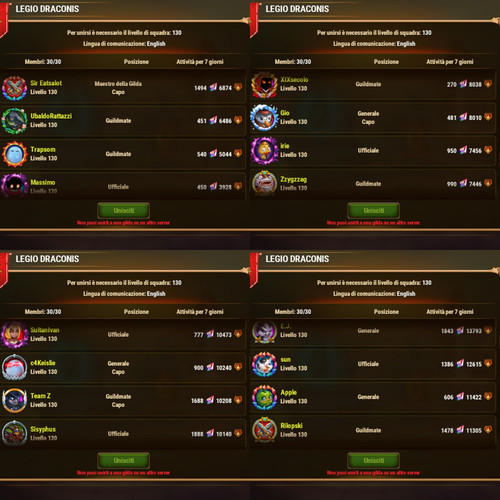Open player name Sultanivan

pyautogui.click(x=45, y=330)
